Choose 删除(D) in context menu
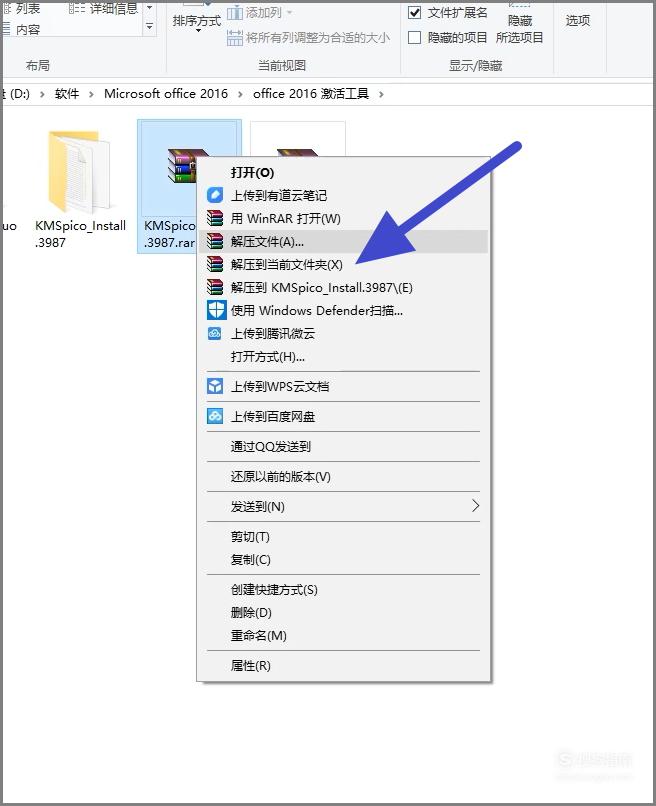This screenshot has width=656, height=806. tap(343, 612)
